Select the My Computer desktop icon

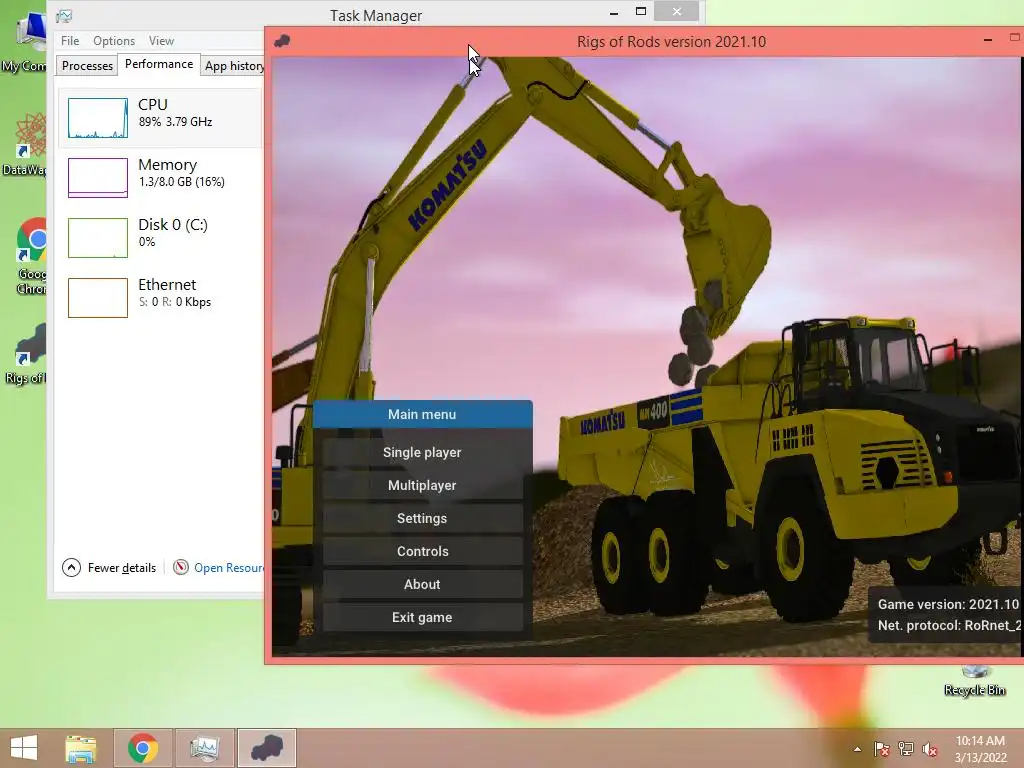click(x=24, y=43)
